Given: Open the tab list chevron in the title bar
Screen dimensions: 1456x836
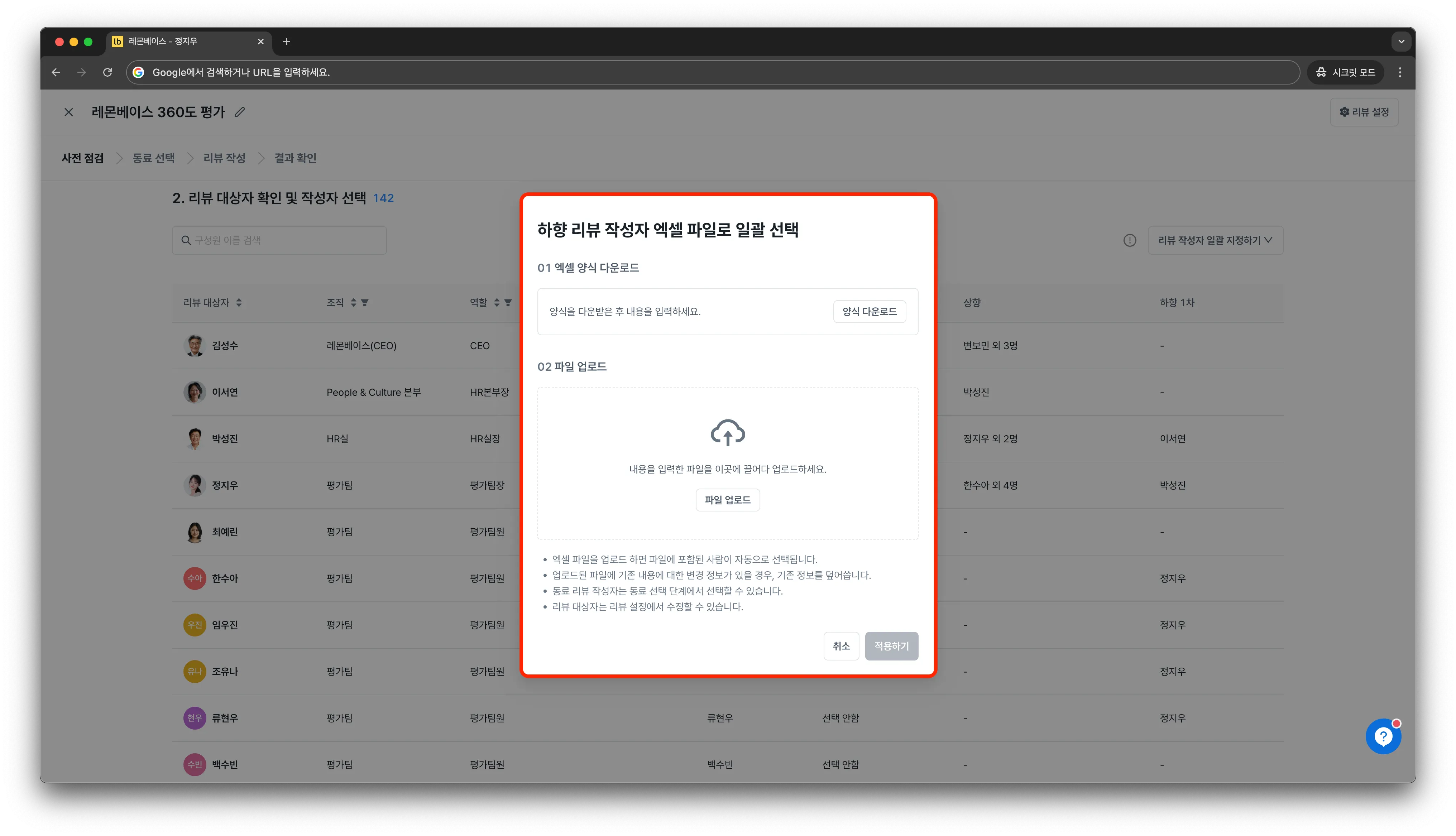Looking at the screenshot, I should [x=1401, y=41].
